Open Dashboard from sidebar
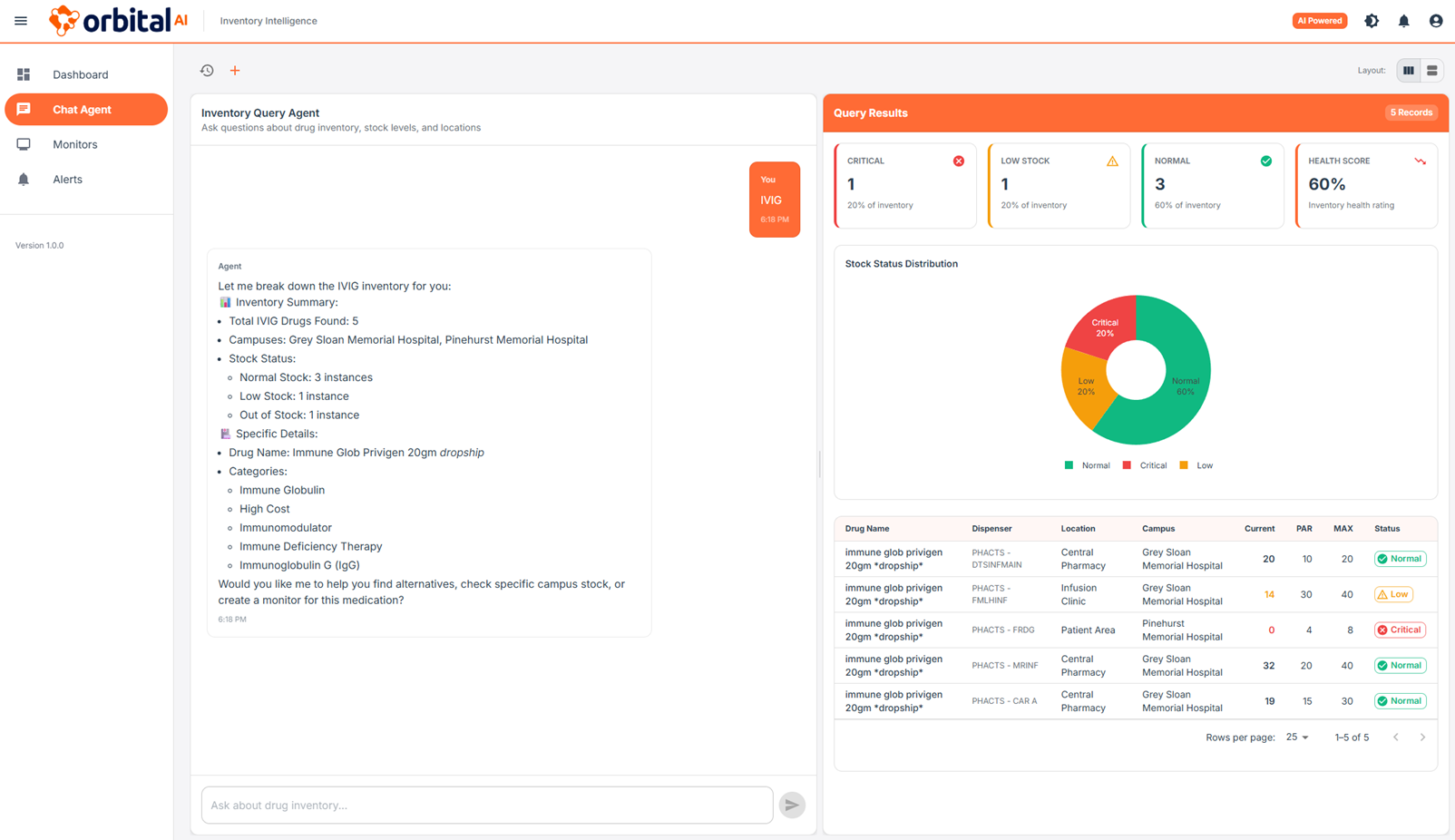Image resolution: width=1455 pixels, height=840 pixels. 80,74
